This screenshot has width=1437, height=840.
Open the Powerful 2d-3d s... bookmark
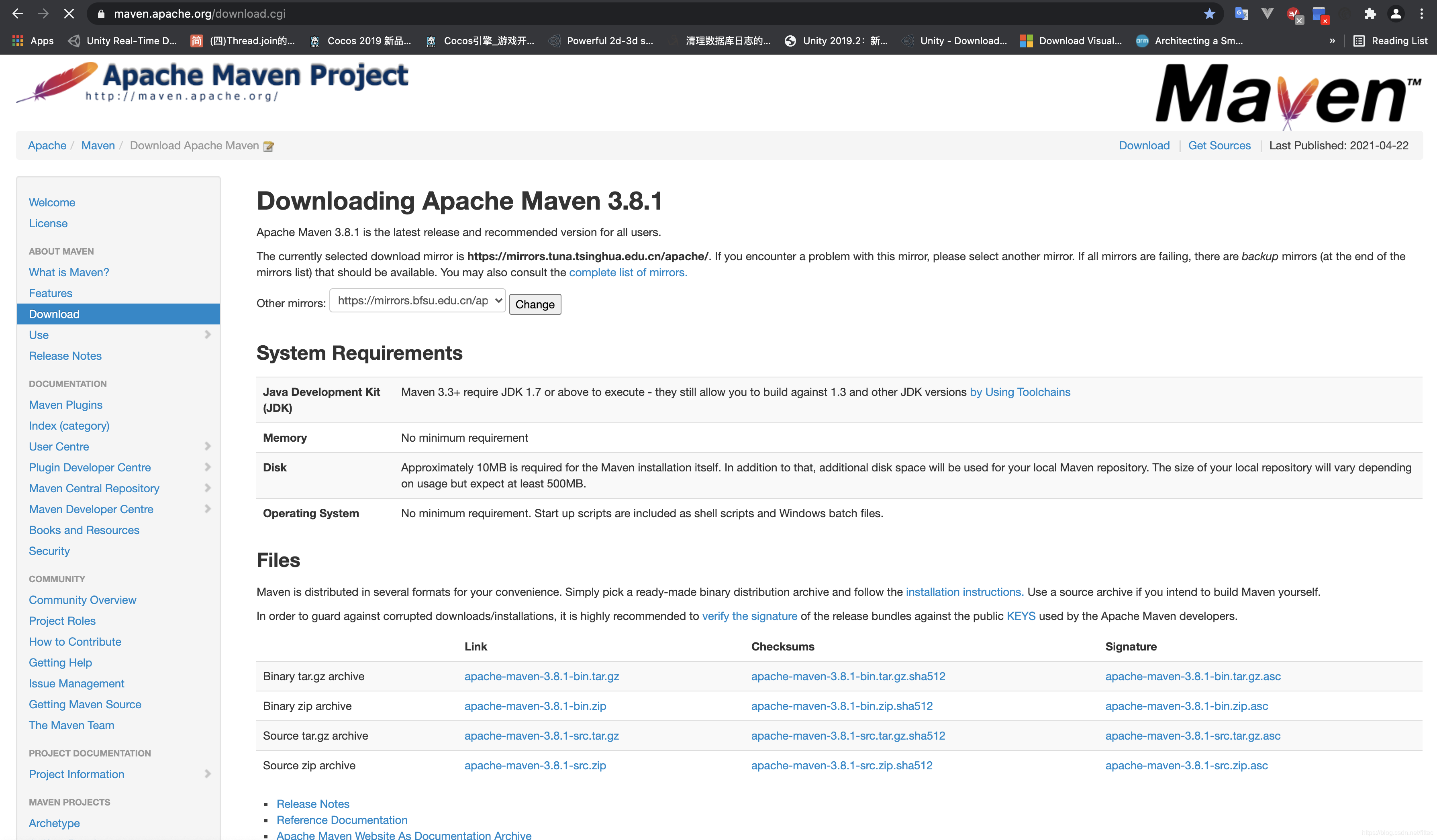(x=601, y=41)
